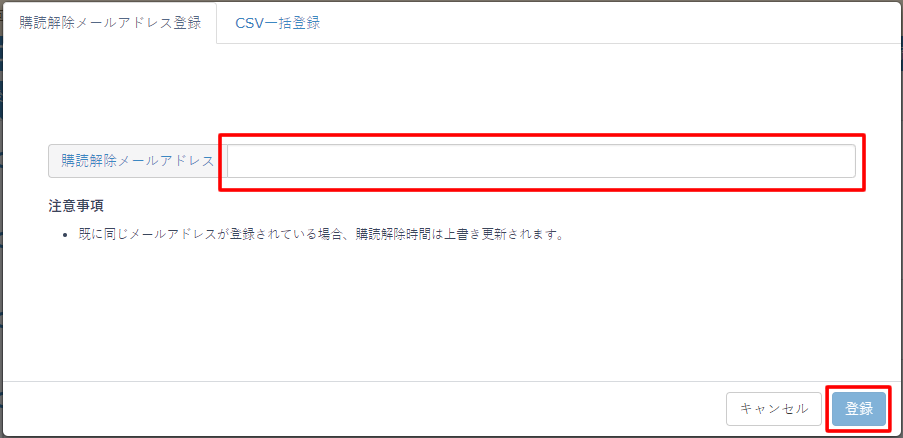Go to the CSV一括登録 link tab
Screen dimensions: 903x438
[278, 23]
